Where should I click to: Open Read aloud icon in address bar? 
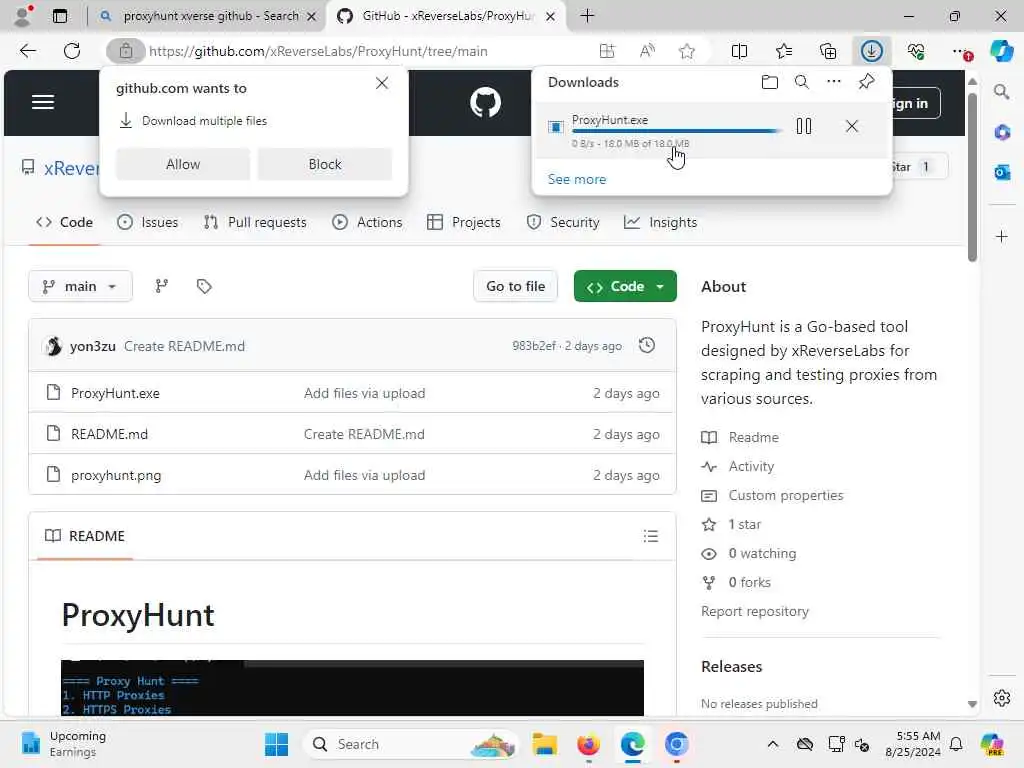coord(647,51)
